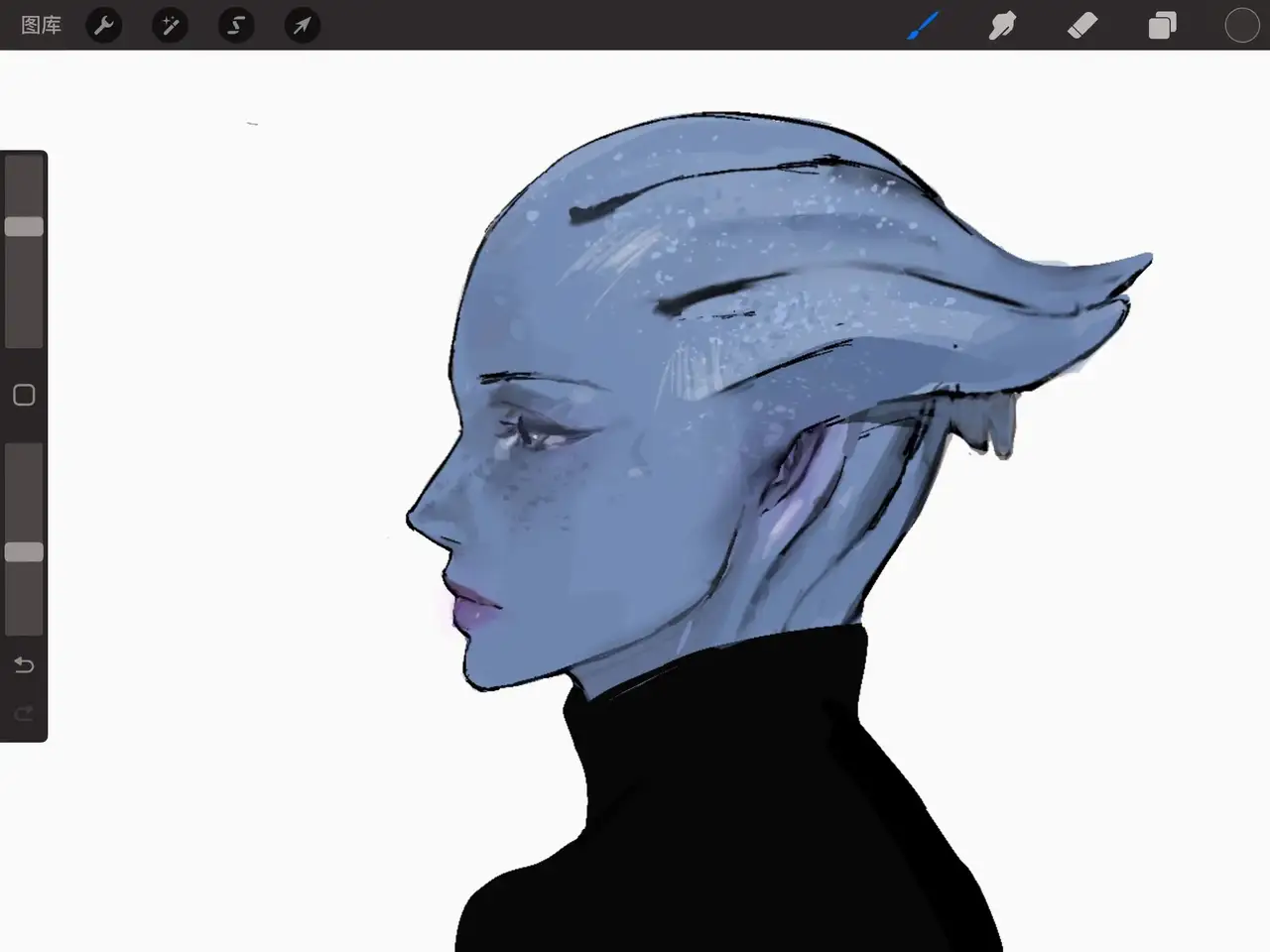Screen dimensions: 1270x952
Task: Open the color picker circle
Action: [1241, 25]
